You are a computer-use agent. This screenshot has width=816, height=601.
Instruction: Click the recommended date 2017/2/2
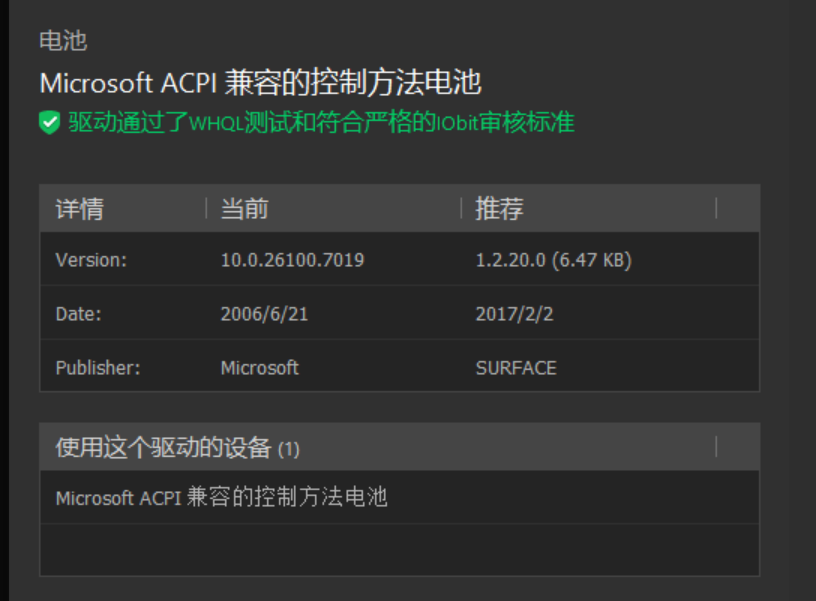514,314
